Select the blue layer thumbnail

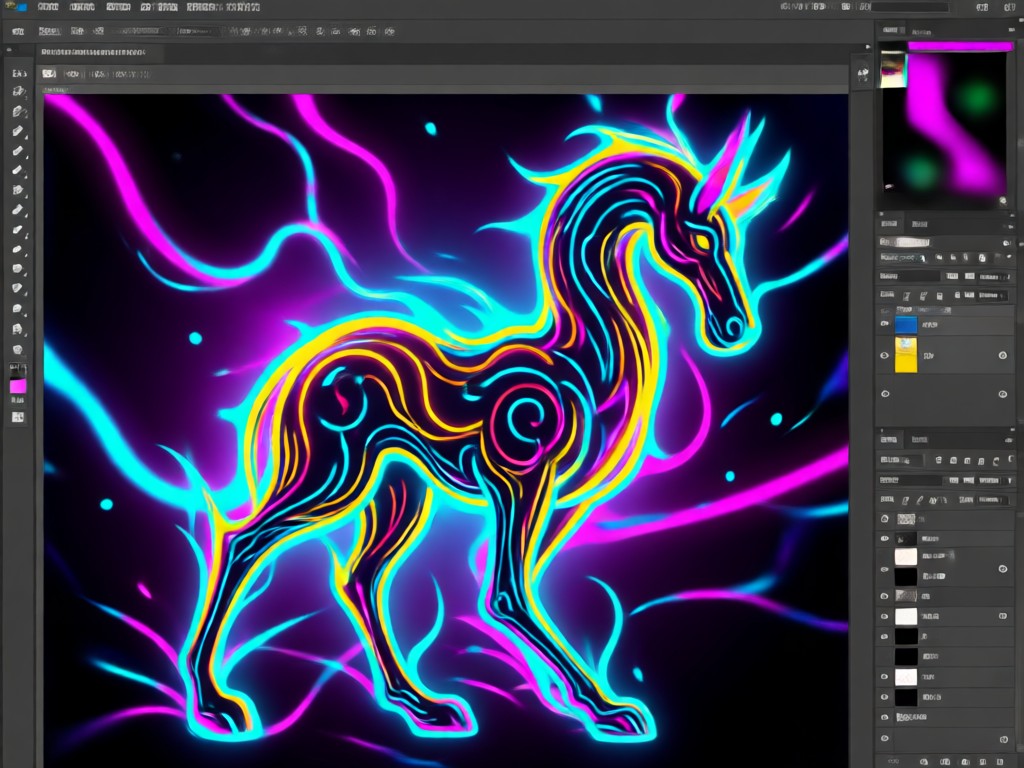[906, 325]
